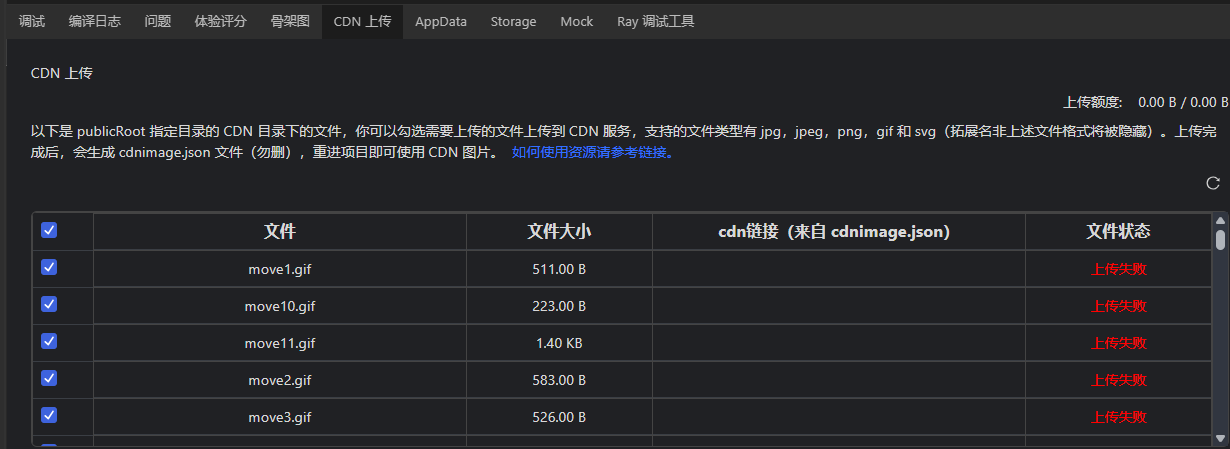Click the refresh icon above the file table
Viewport: 1230px width, 449px height.
coord(1213,183)
